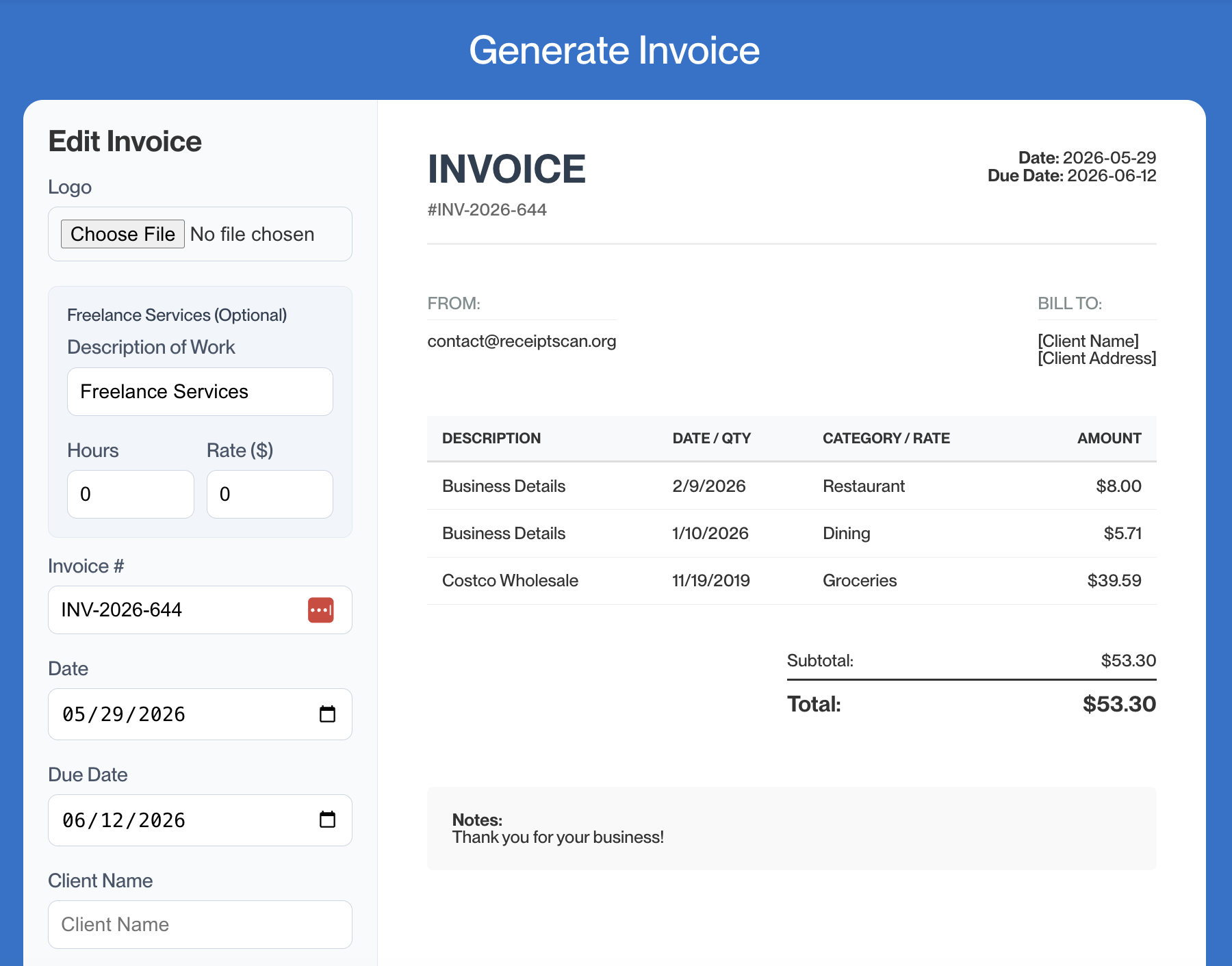
Task: Click the Subtotal $53.30 value
Action: point(1129,660)
